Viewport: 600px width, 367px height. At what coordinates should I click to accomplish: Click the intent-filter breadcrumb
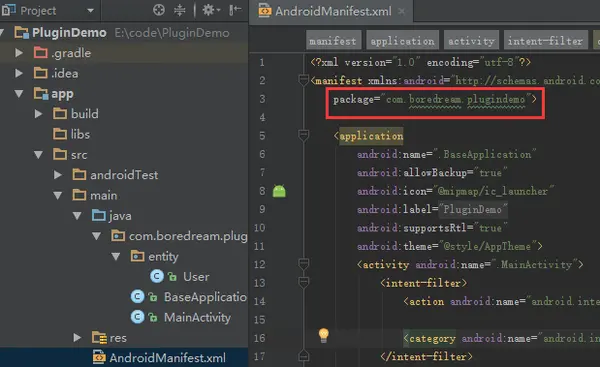coord(546,41)
